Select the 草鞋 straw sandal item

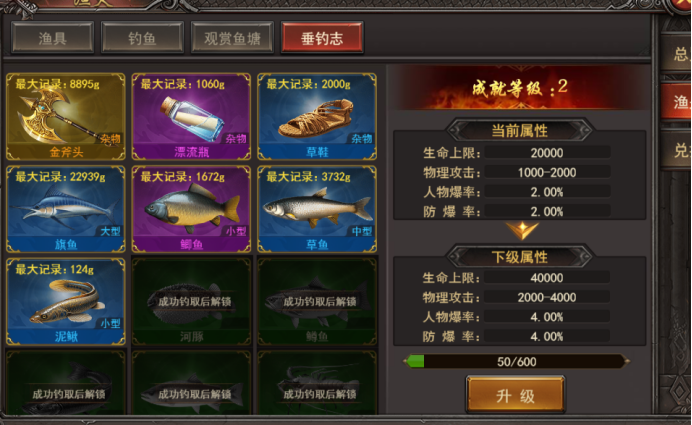317,117
